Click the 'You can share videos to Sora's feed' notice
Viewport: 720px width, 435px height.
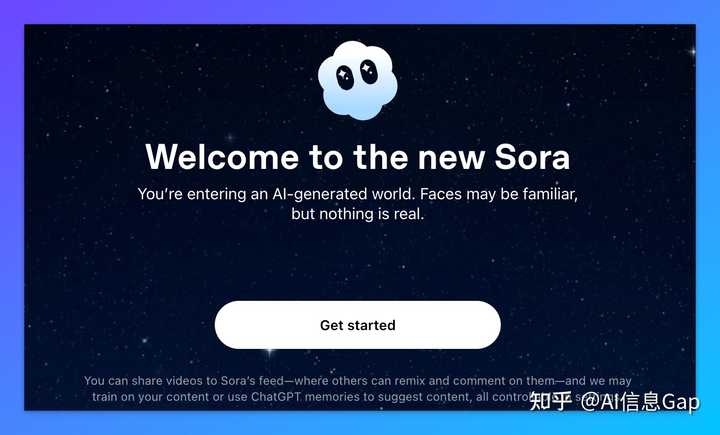click(187, 381)
